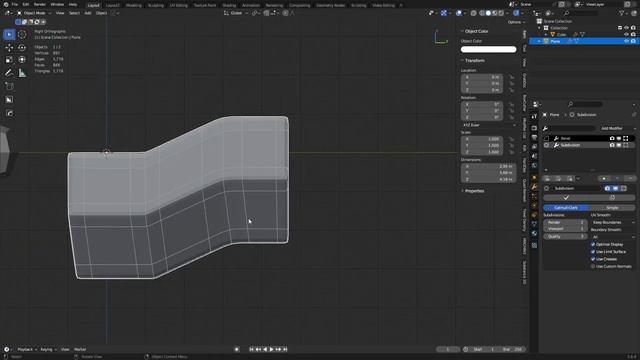This screenshot has width=640, height=360.
Task: Select the Select Box tool
Action: point(9,35)
